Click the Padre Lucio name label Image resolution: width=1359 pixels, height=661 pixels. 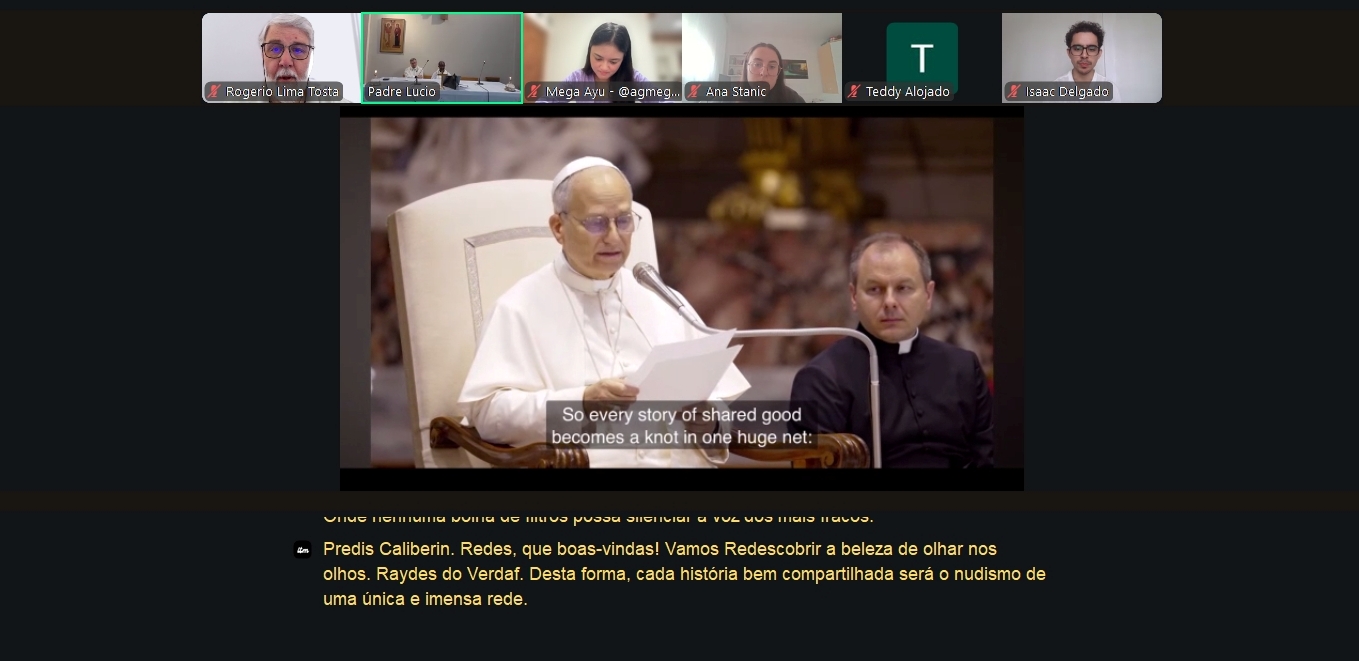pyautogui.click(x=402, y=92)
